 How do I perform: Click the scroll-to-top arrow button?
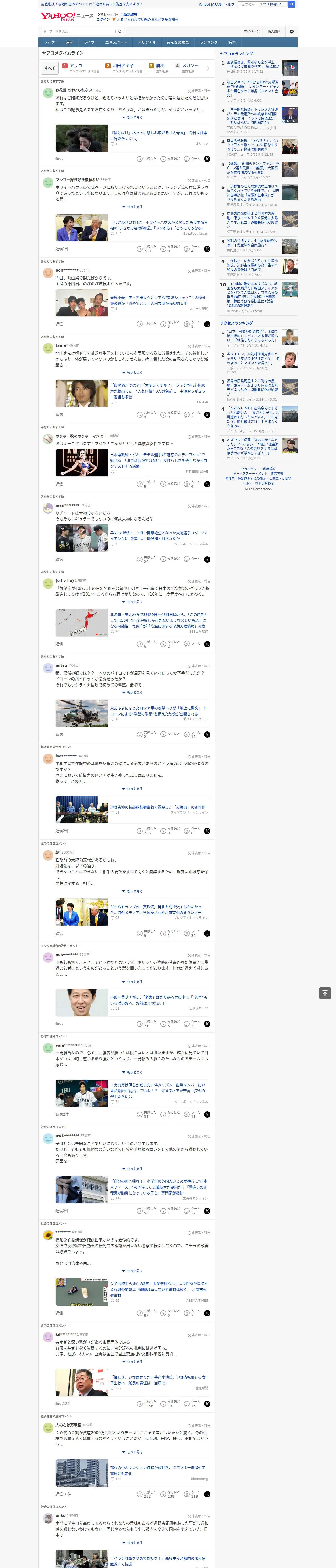click(325, 993)
